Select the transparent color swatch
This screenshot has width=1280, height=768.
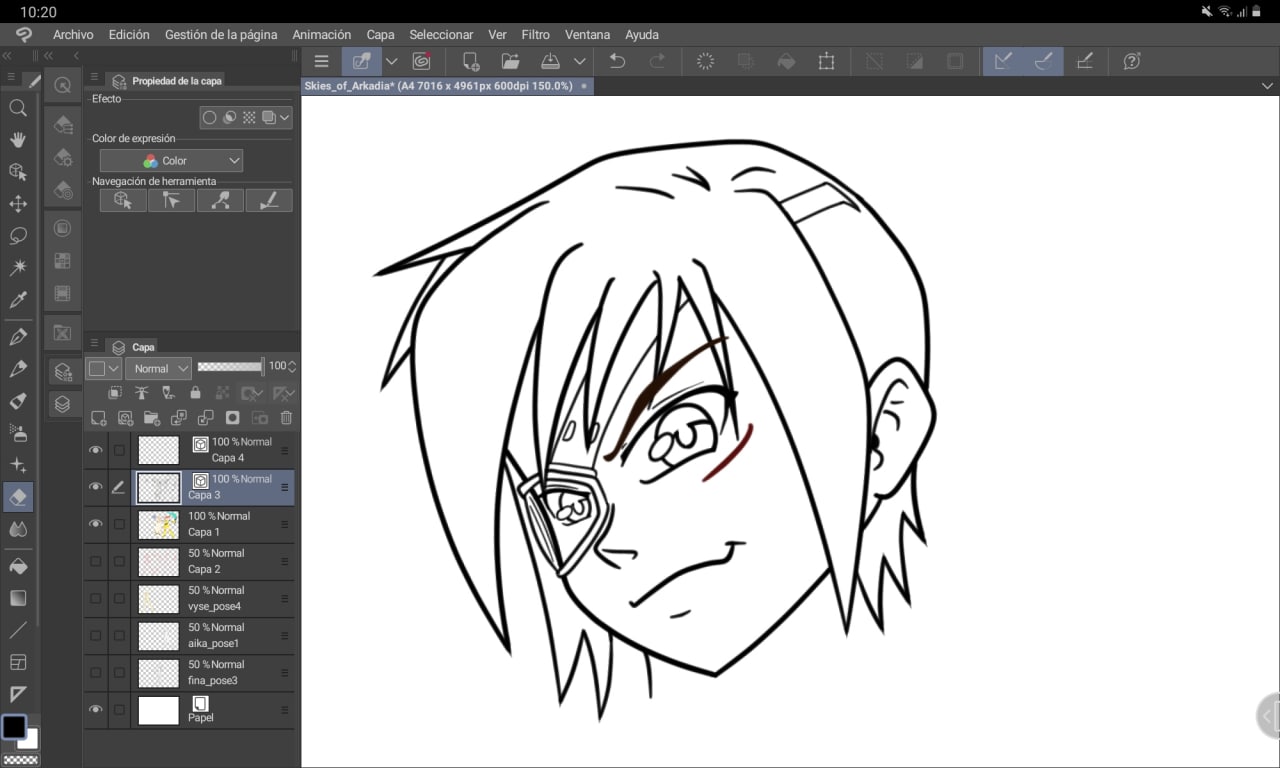pyautogui.click(x=19, y=760)
